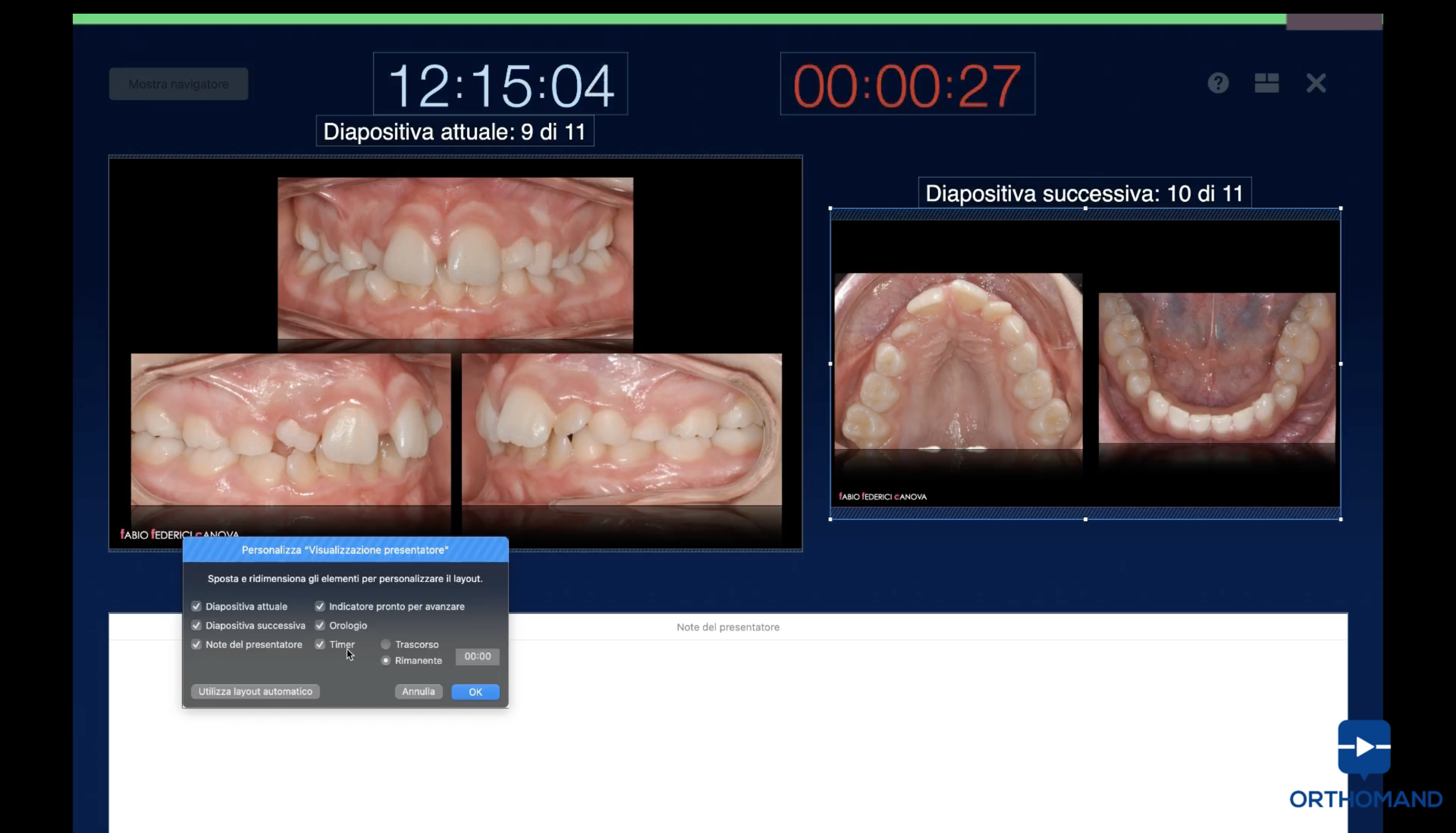Uncheck the Timer checkbox
Screen dimensions: 1456x833
(x=320, y=644)
